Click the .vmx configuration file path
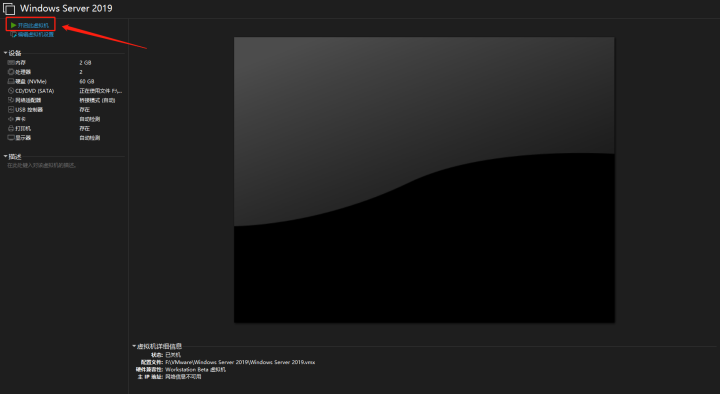 pos(240,362)
